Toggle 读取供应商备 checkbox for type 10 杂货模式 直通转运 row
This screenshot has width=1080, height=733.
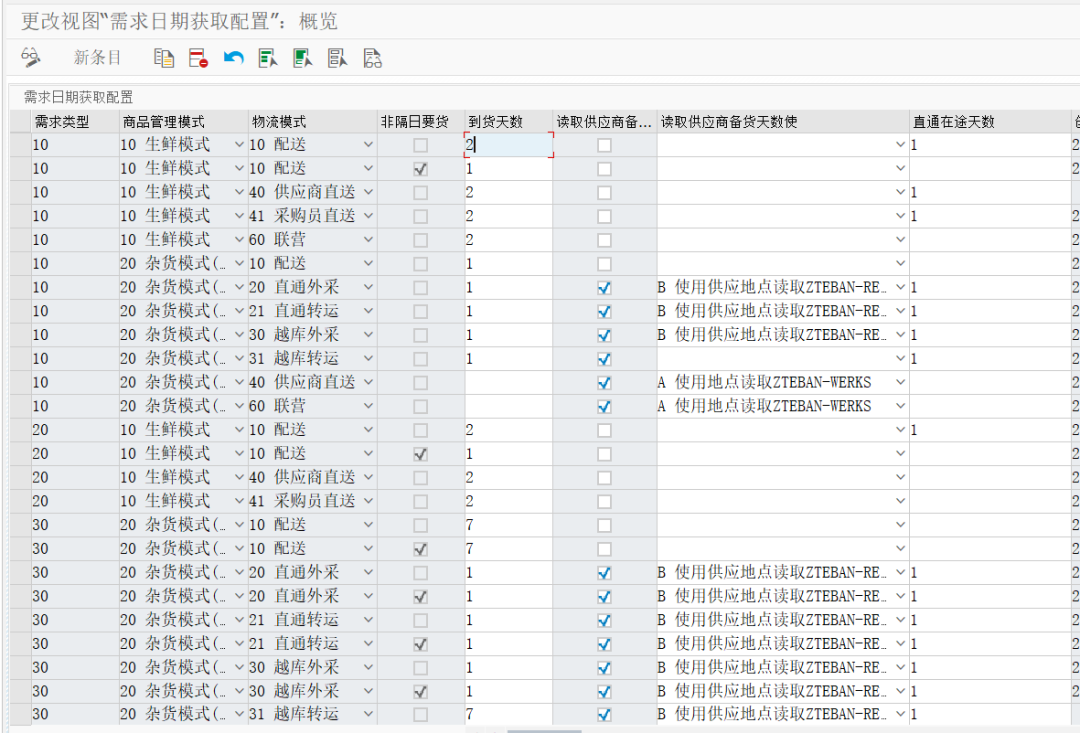604,311
